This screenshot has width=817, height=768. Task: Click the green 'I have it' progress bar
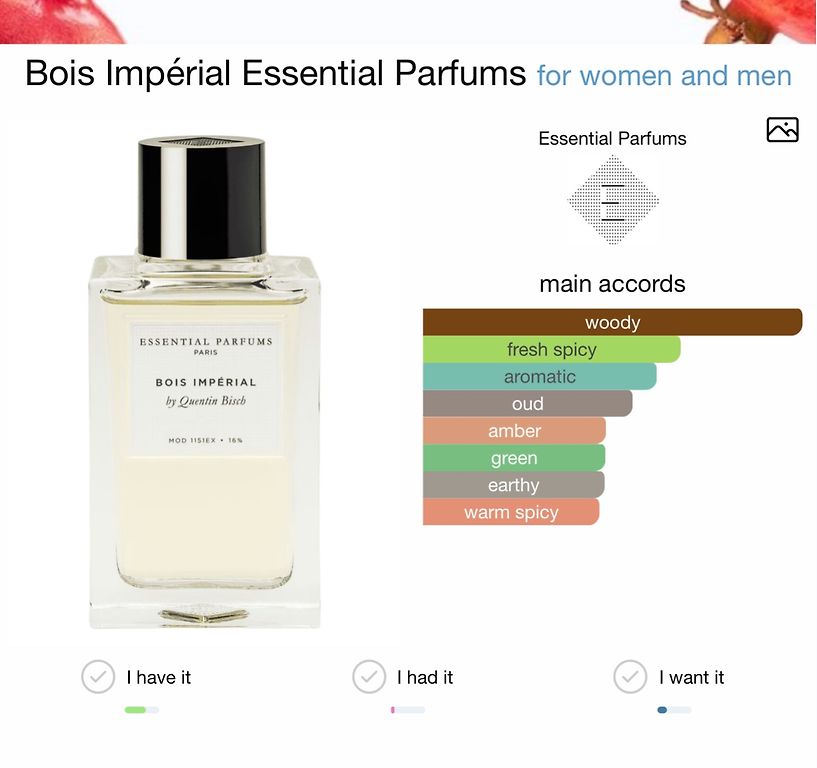(x=142, y=710)
